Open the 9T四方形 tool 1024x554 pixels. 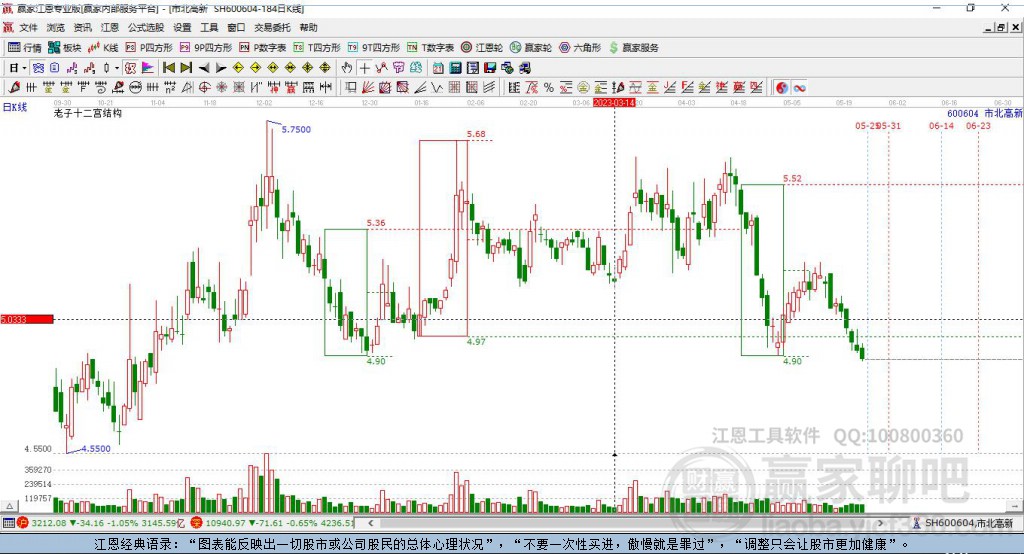coord(374,47)
